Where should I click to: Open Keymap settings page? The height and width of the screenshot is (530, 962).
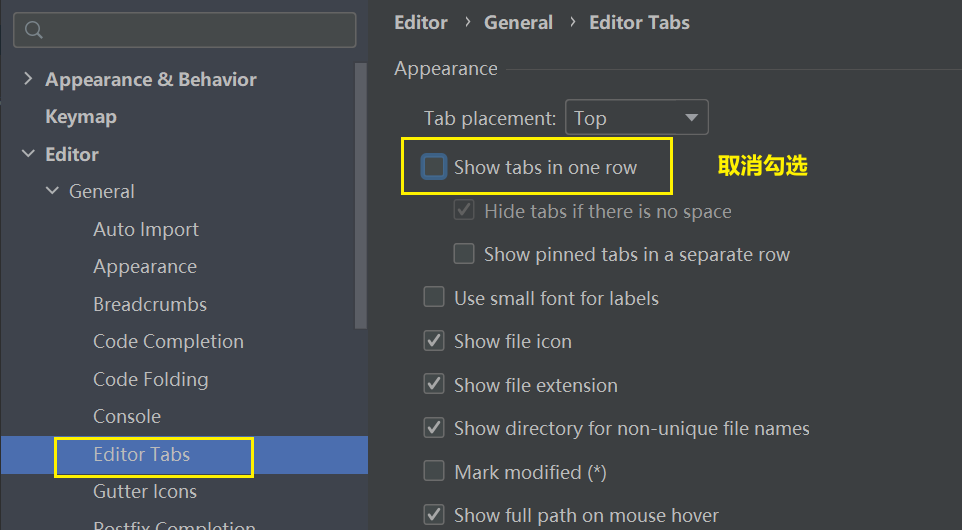81,117
